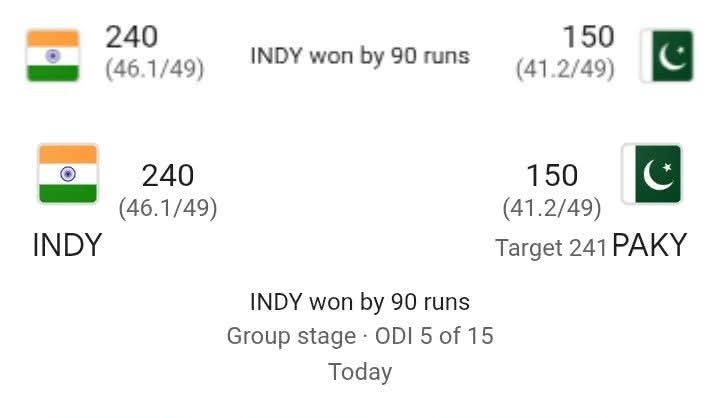Click the large India flag above INDY label
The width and height of the screenshot is (720, 418).
click(68, 174)
